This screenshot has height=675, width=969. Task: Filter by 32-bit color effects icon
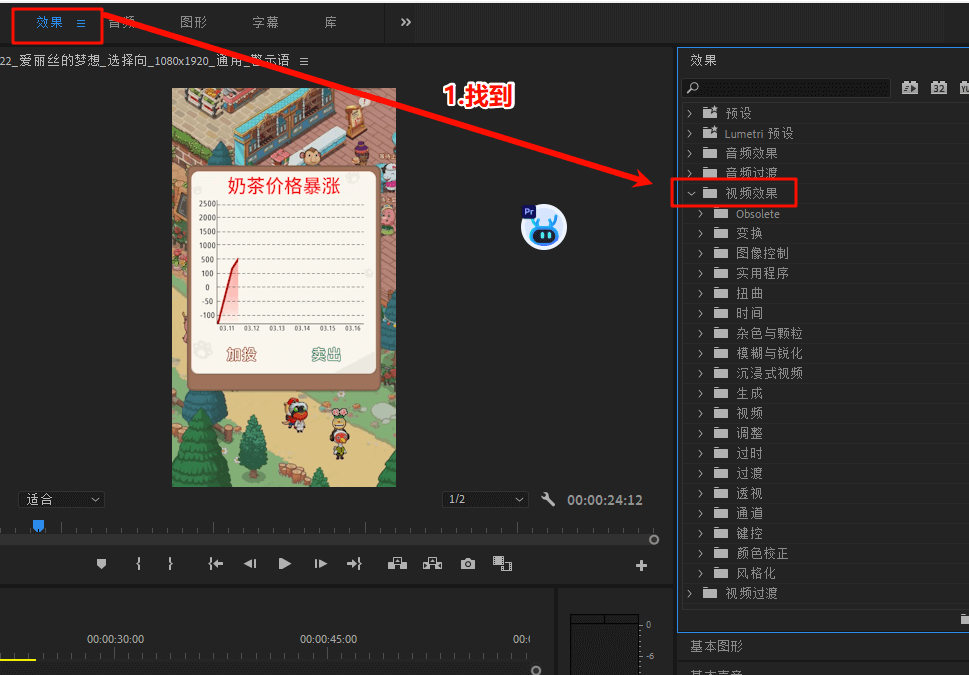click(938, 88)
